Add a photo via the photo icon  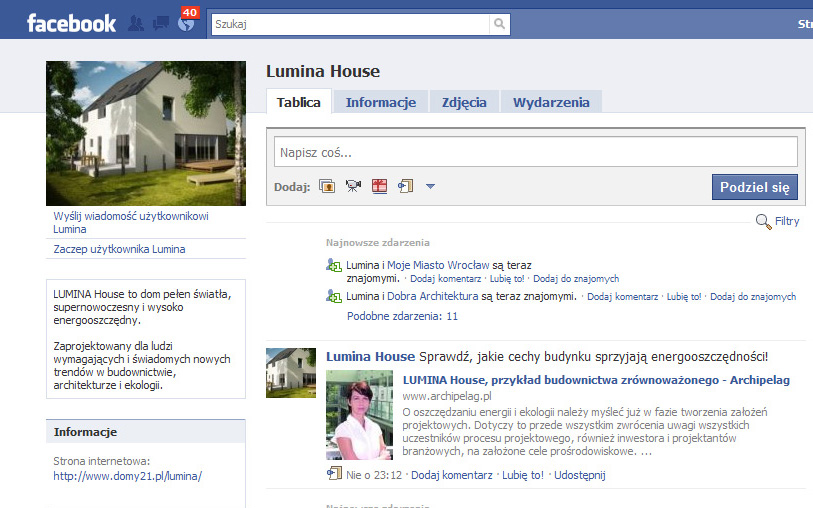pyautogui.click(x=327, y=186)
